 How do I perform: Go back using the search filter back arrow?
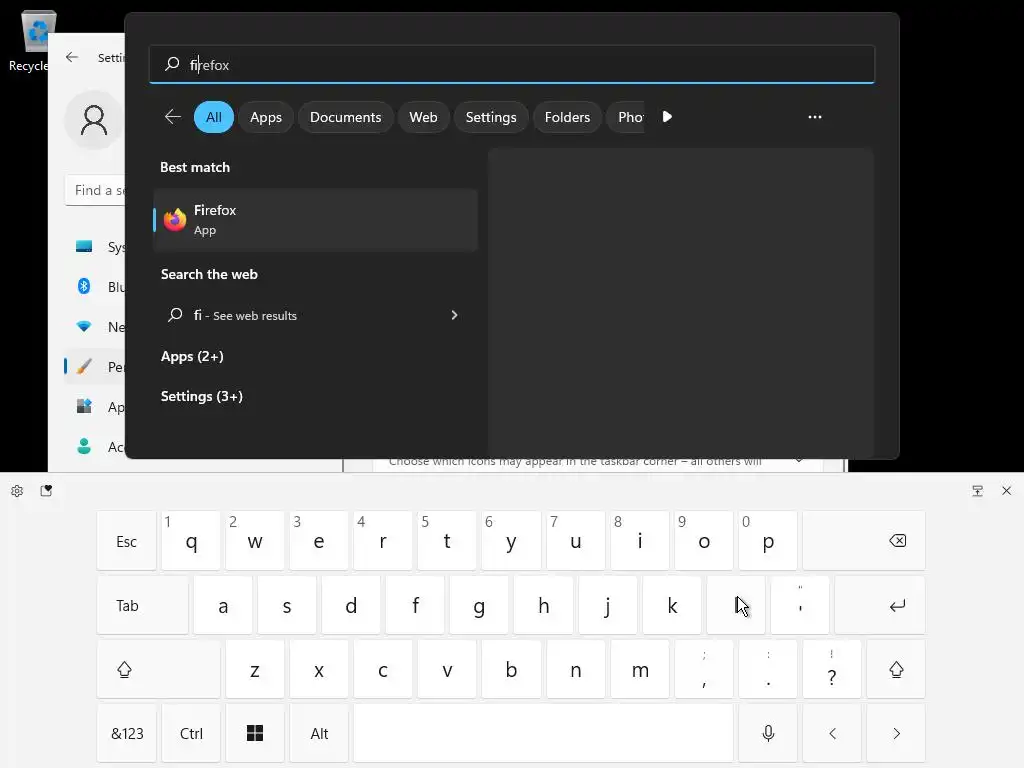[173, 117]
